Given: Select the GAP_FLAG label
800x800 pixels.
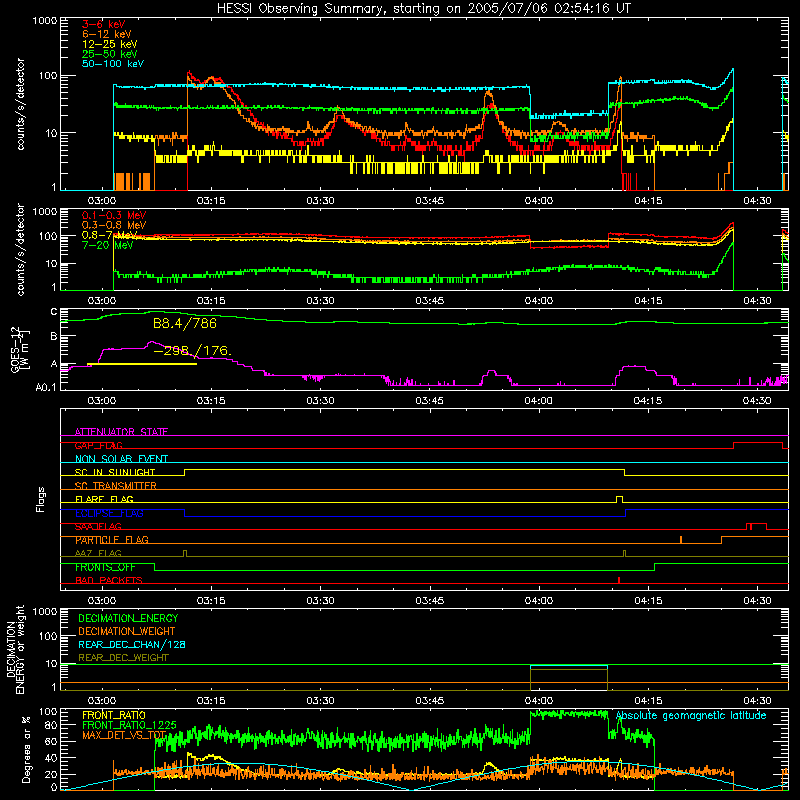Looking at the screenshot, I should [98, 445].
